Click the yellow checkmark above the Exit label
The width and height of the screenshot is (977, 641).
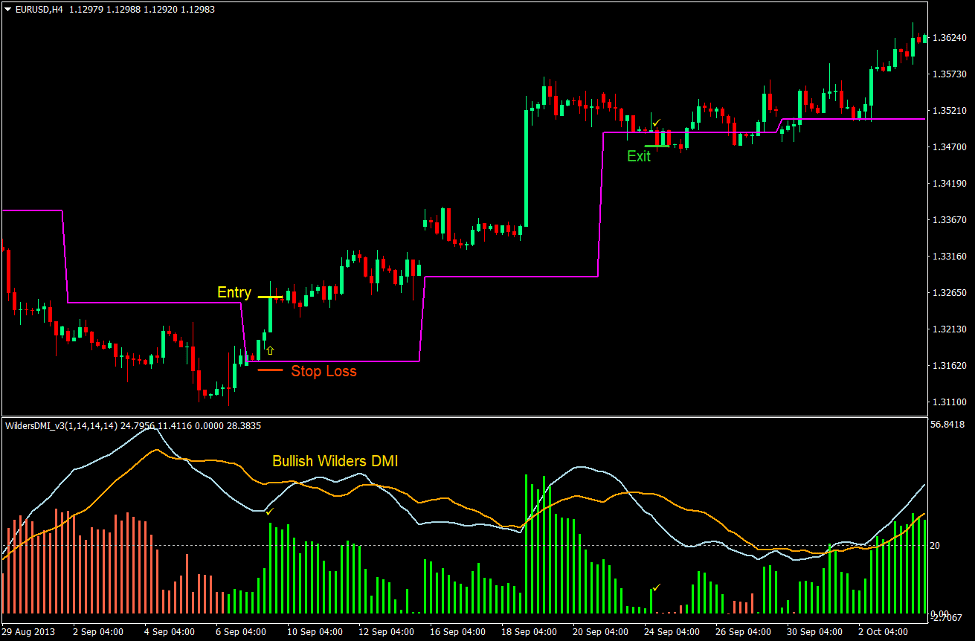pyautogui.click(x=657, y=122)
